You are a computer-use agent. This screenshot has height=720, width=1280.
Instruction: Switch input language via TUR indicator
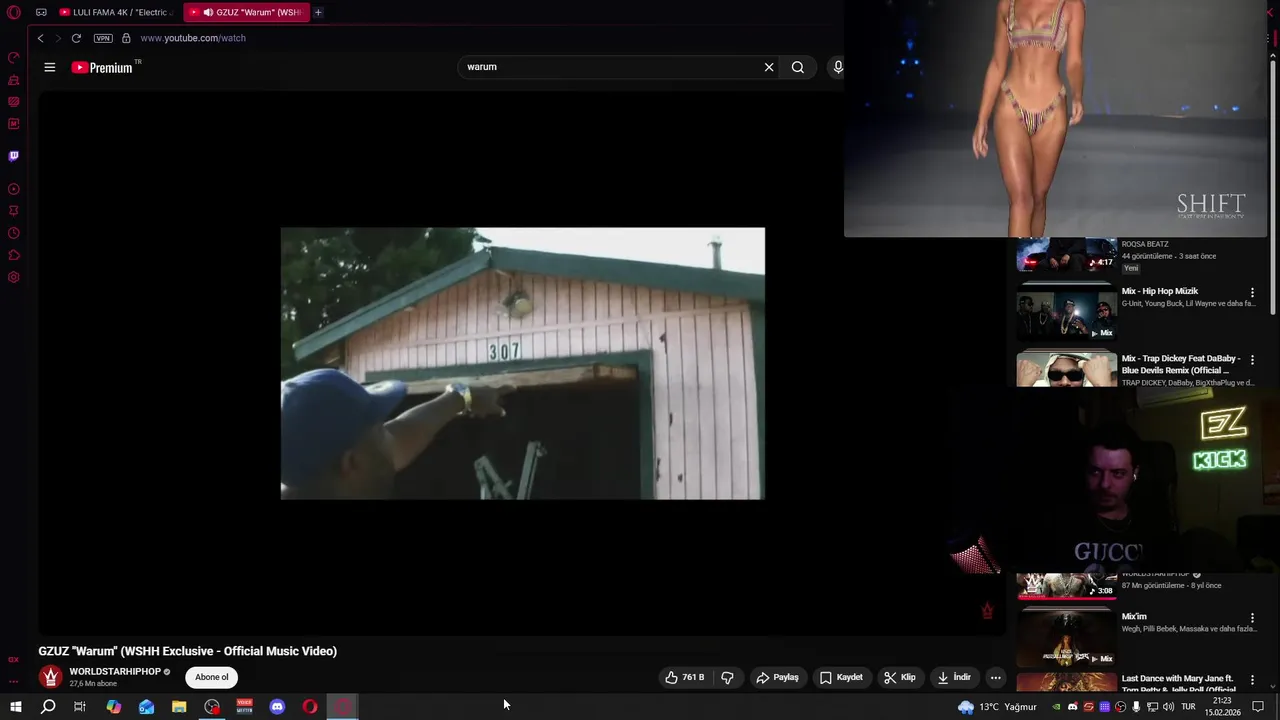coord(1188,707)
